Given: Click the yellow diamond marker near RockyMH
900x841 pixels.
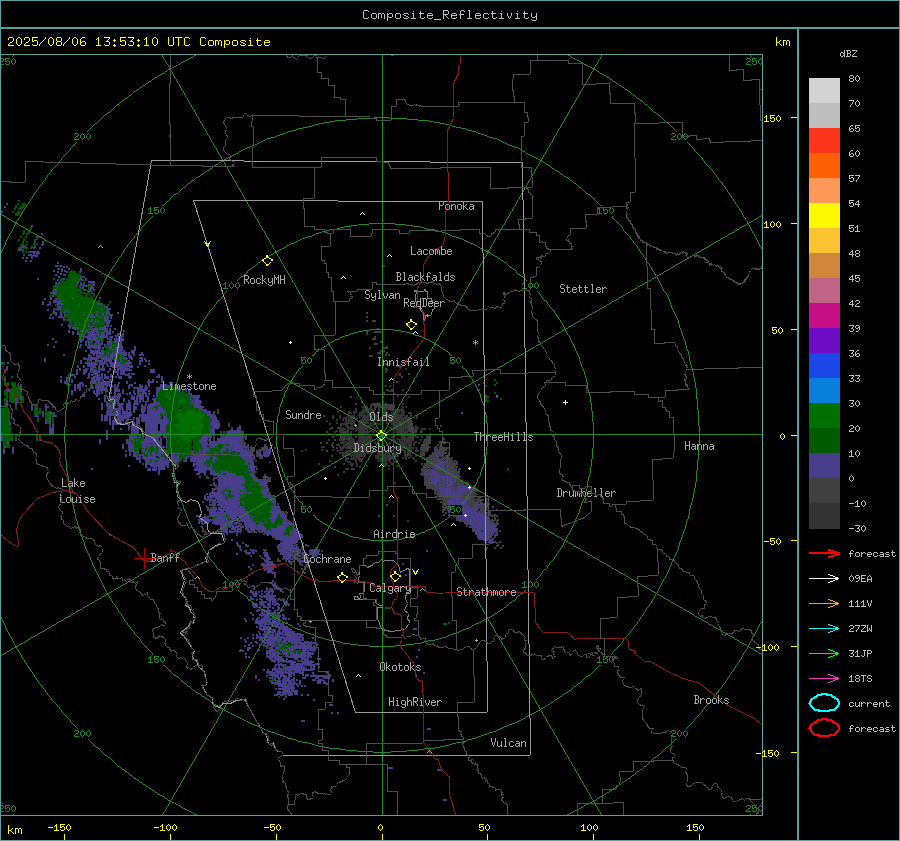Looking at the screenshot, I should point(267,261).
